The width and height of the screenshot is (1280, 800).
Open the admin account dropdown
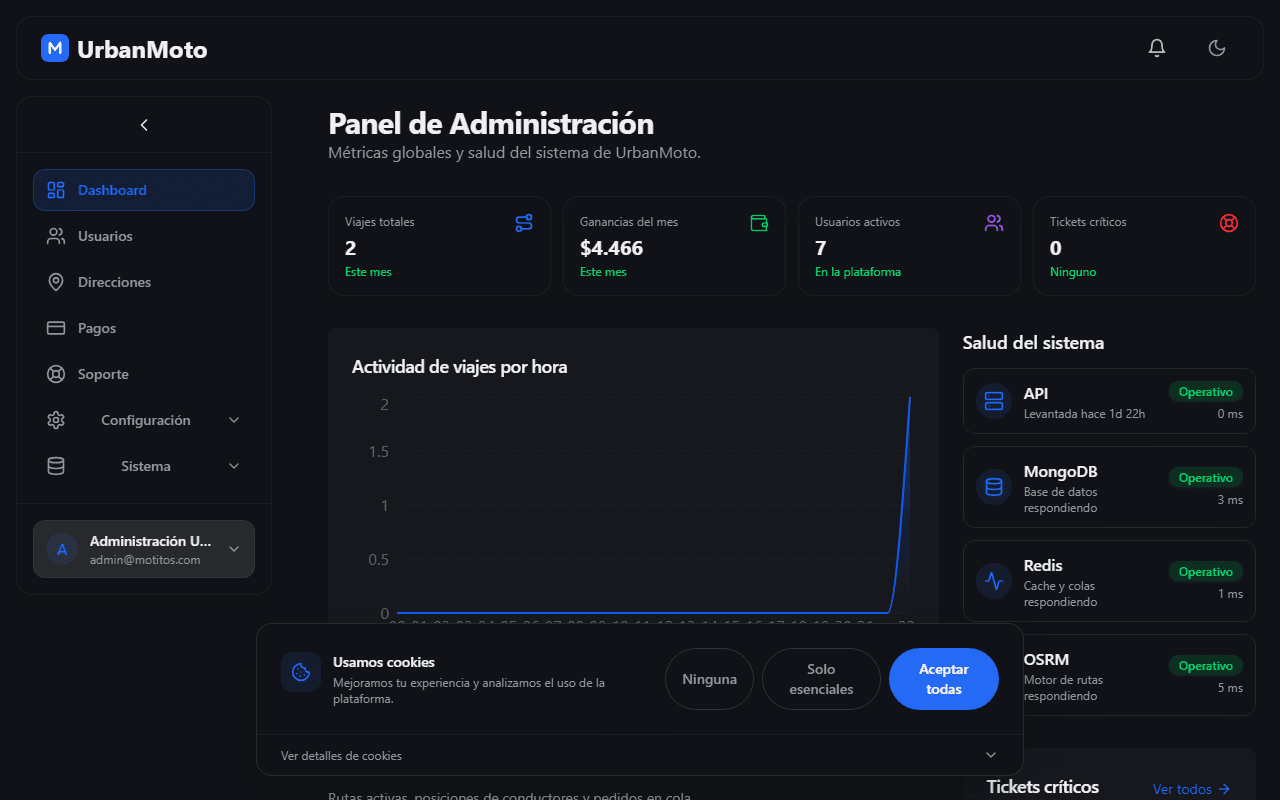(144, 549)
